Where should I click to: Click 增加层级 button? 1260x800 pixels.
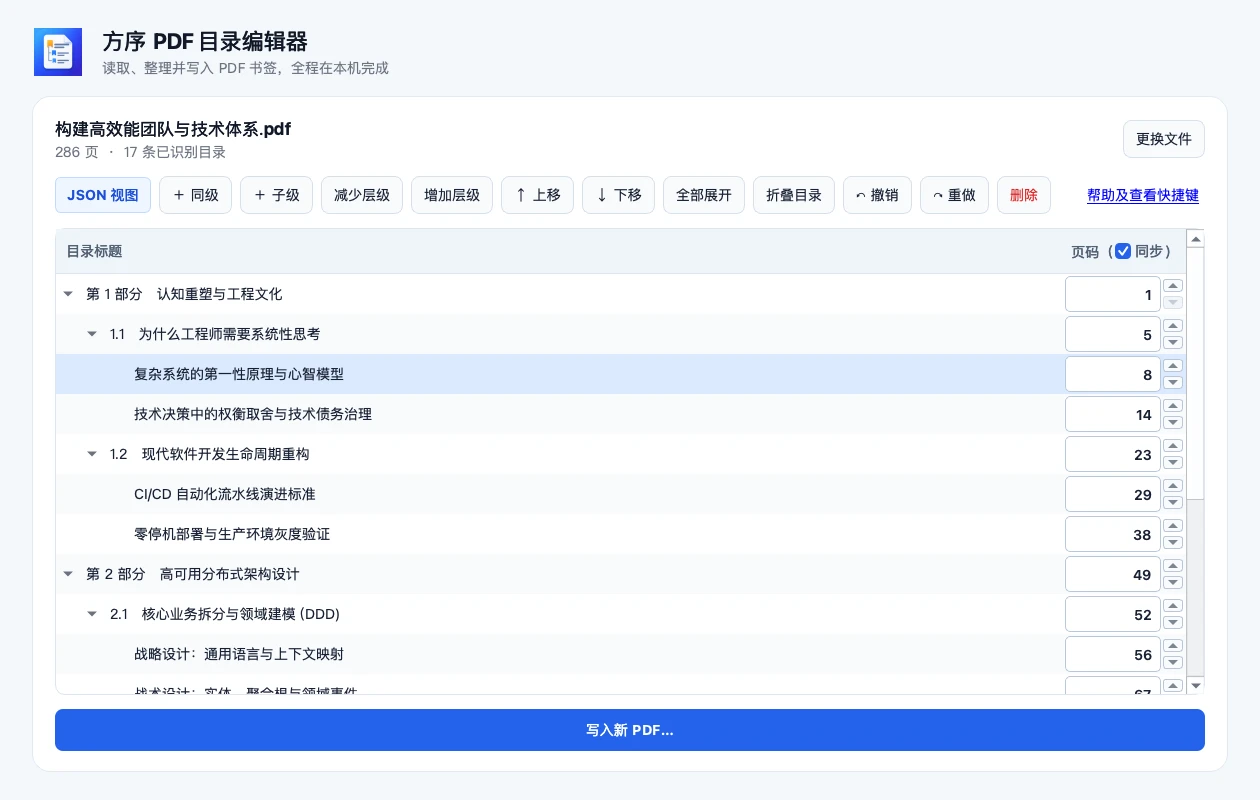coord(452,195)
